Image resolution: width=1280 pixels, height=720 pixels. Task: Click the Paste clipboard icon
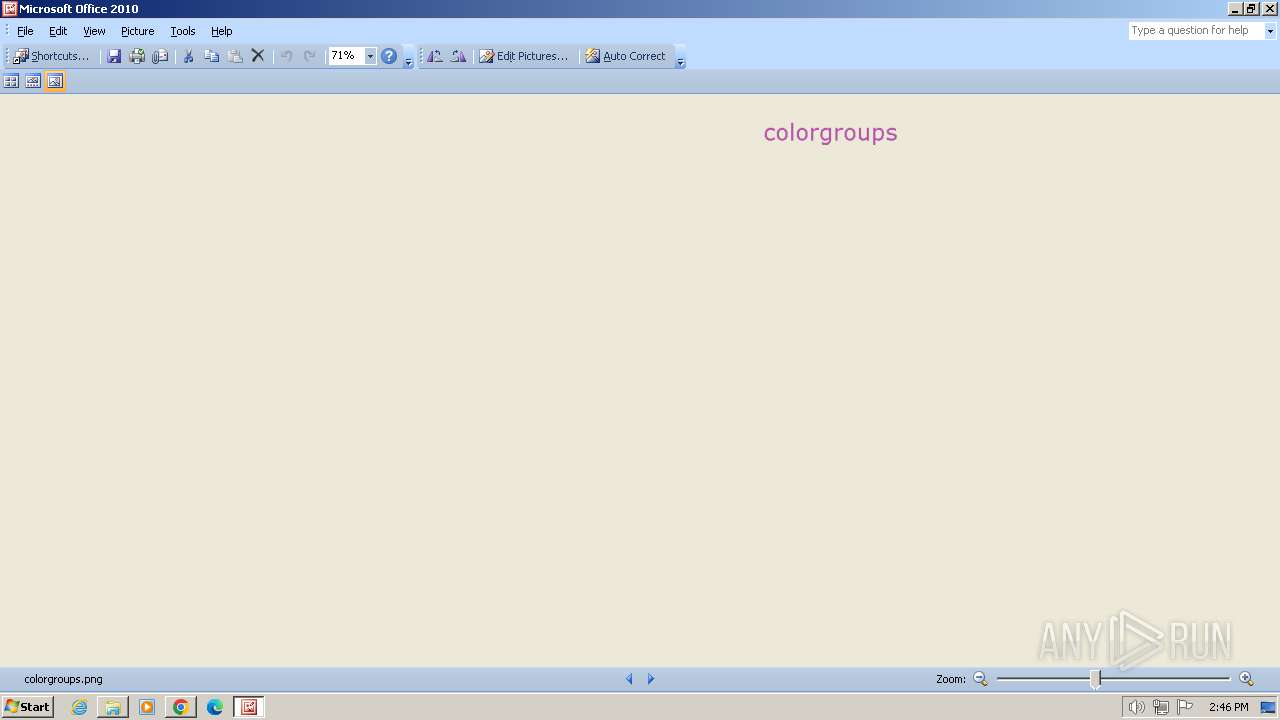point(235,56)
